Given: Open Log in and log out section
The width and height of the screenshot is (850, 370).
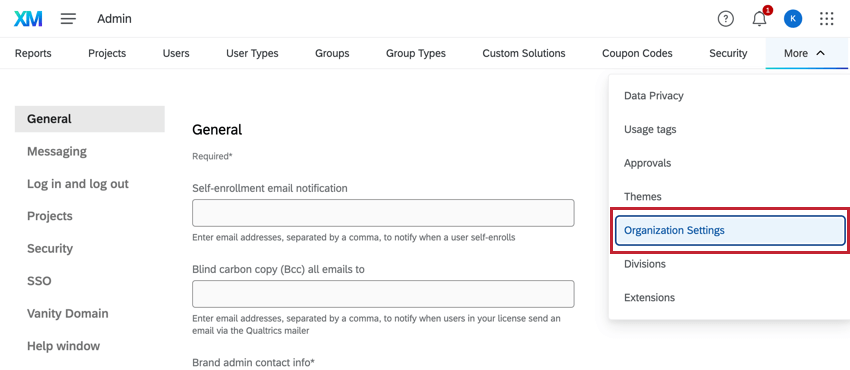Looking at the screenshot, I should [x=78, y=184].
